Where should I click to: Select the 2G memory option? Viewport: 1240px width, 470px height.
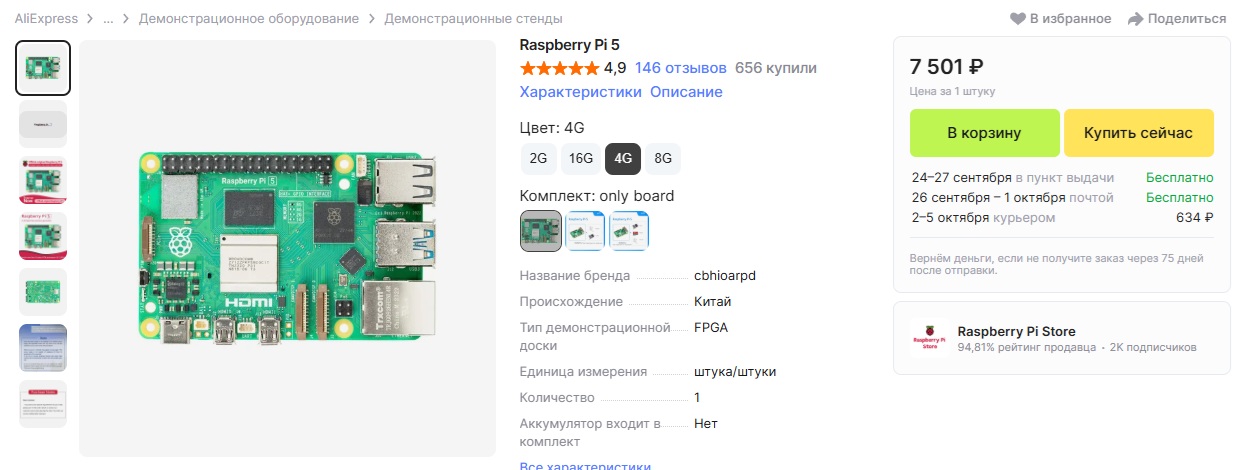point(538,158)
